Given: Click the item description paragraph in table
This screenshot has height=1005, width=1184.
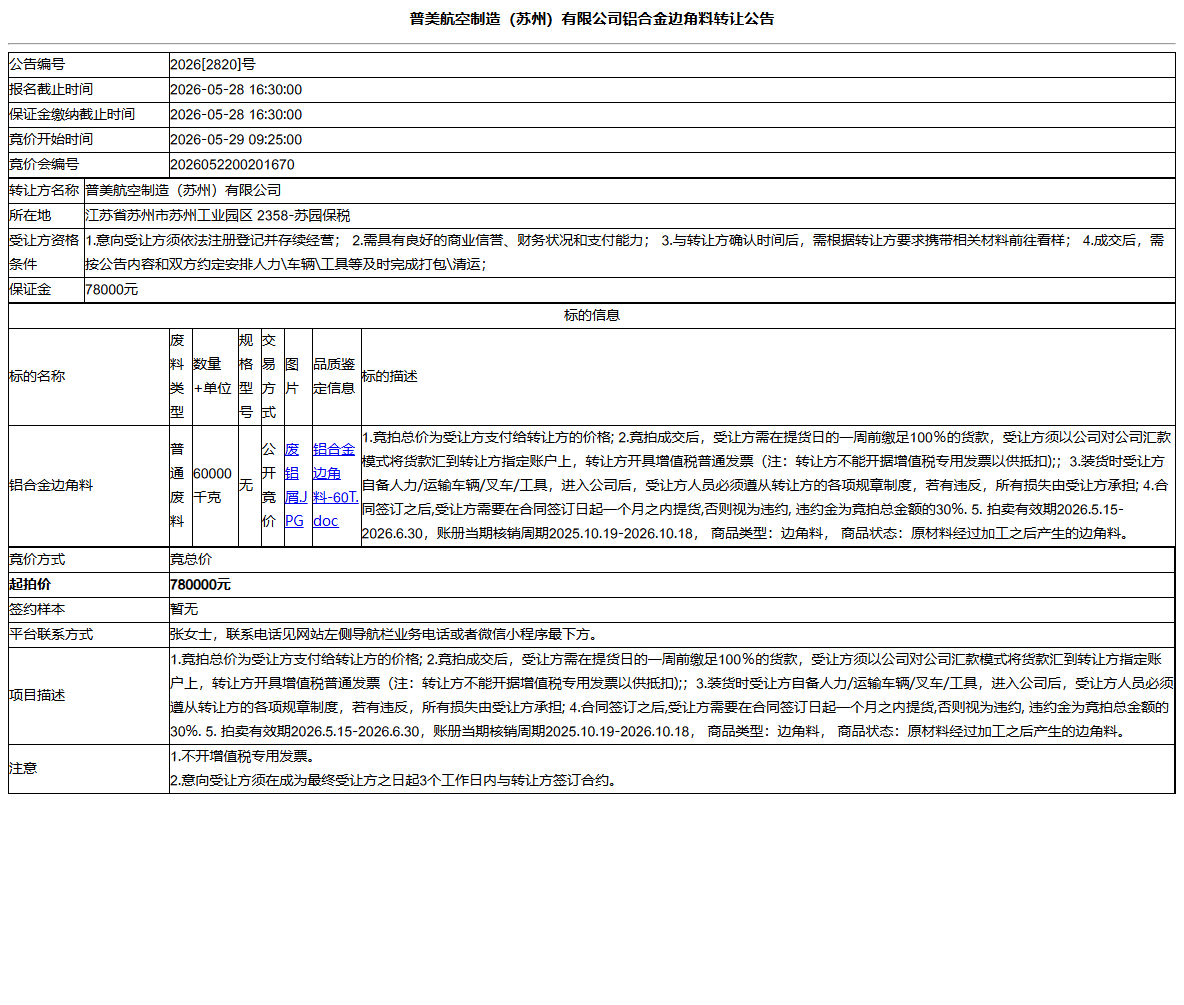Looking at the screenshot, I should click(x=766, y=486).
